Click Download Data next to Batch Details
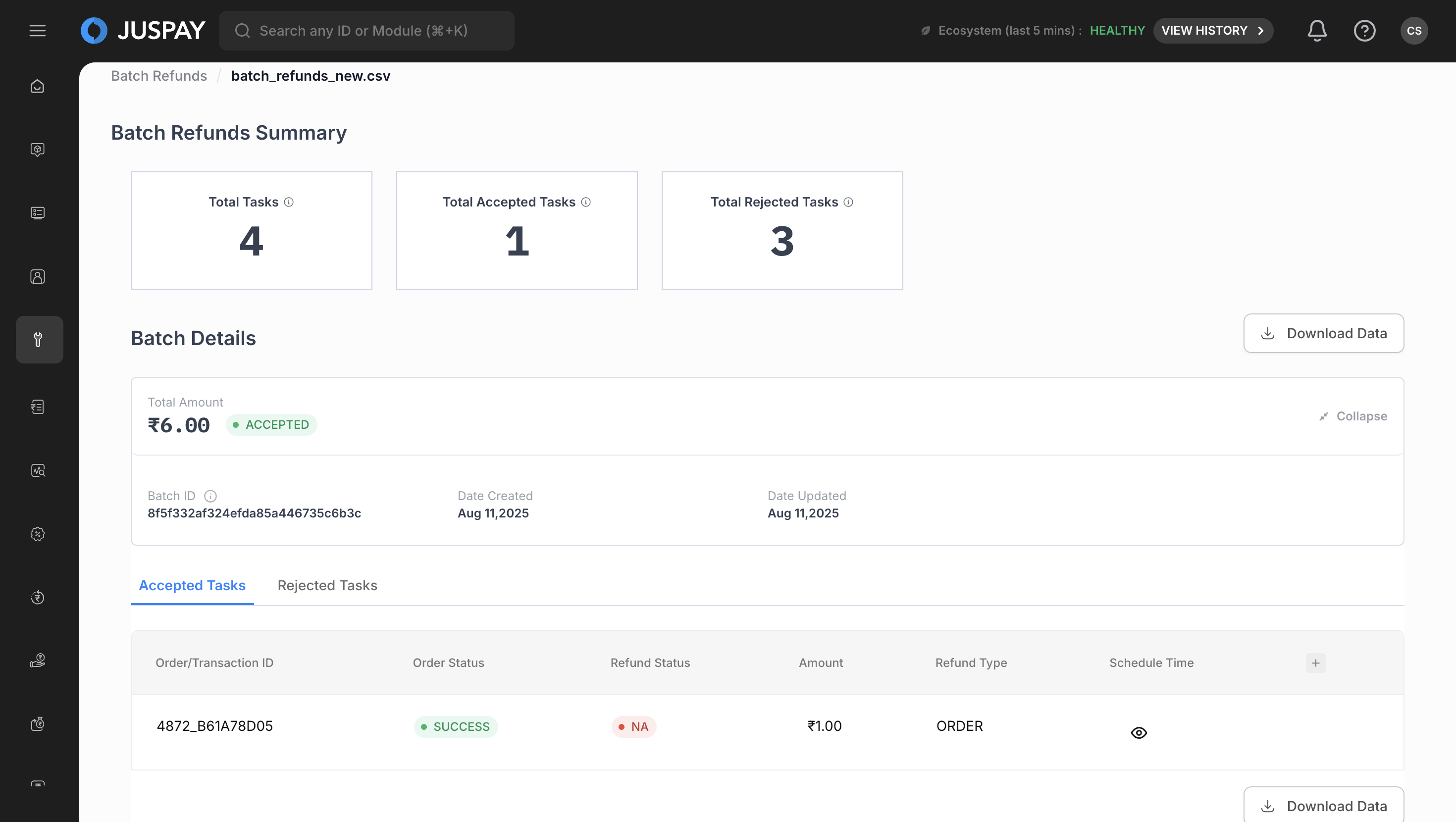Image resolution: width=1456 pixels, height=822 pixels. pyautogui.click(x=1323, y=333)
